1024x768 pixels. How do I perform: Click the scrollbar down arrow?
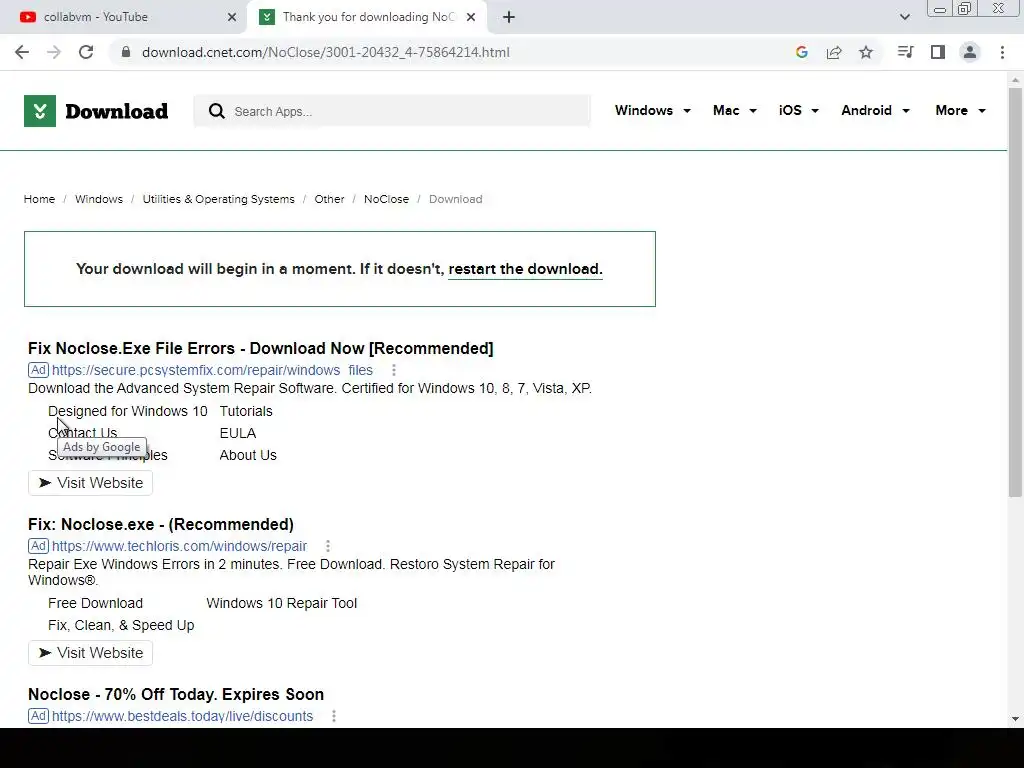[x=1015, y=719]
